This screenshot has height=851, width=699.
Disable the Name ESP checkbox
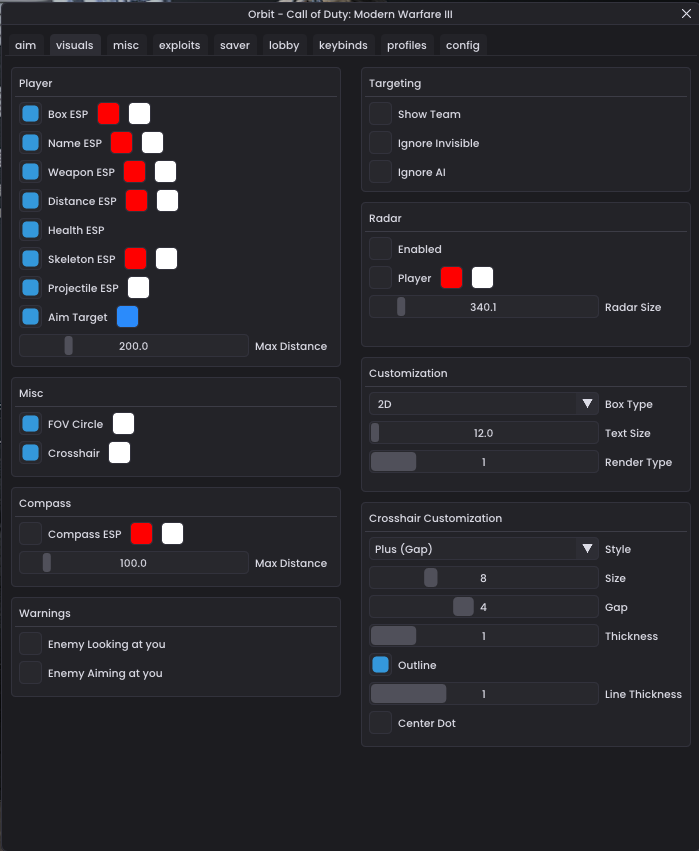point(30,143)
